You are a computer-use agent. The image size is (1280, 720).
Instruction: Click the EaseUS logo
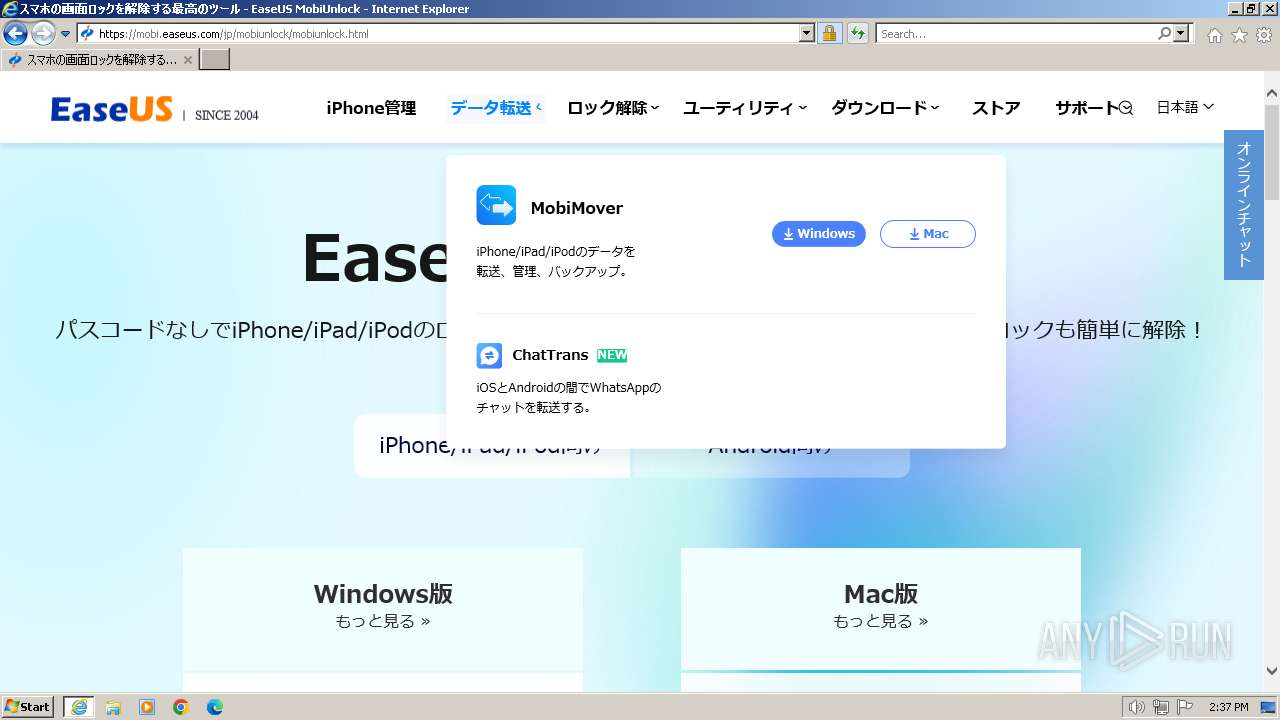click(x=112, y=109)
